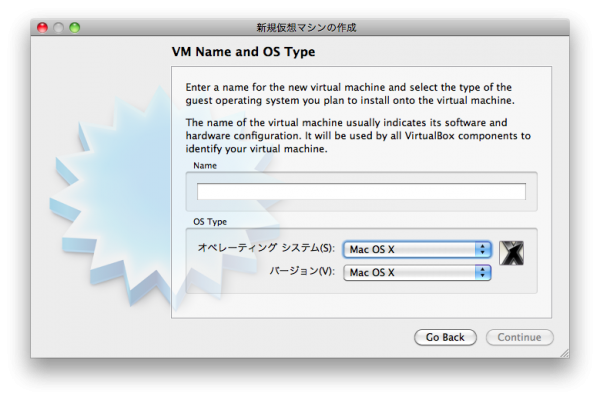This screenshot has width=600, height=400.
Task: Click the VM Name and OS Type heading
Action: point(243,52)
